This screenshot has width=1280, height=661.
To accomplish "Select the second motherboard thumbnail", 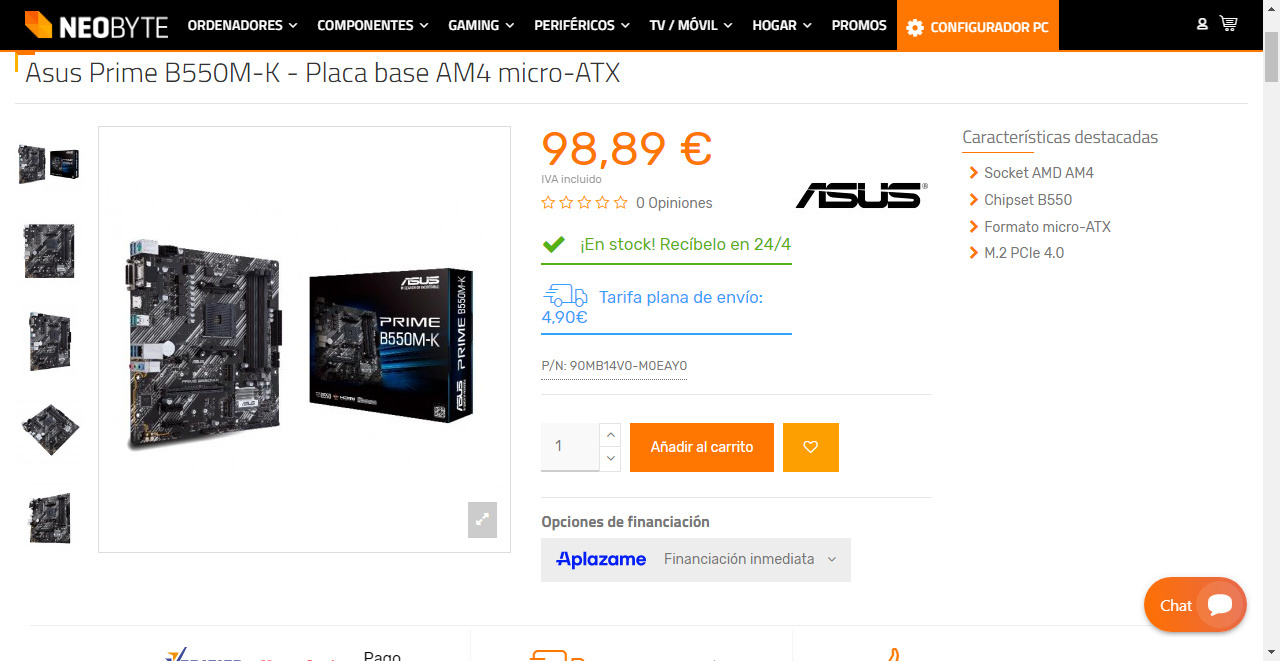I will point(50,251).
